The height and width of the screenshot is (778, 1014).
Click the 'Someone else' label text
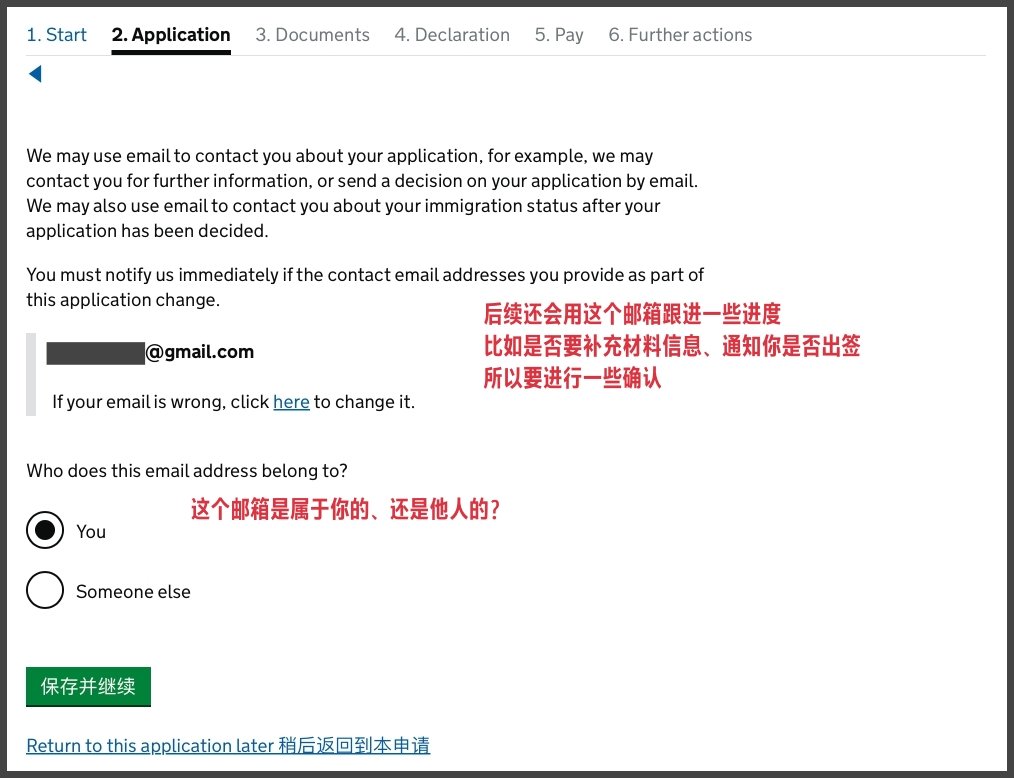pyautogui.click(x=133, y=592)
